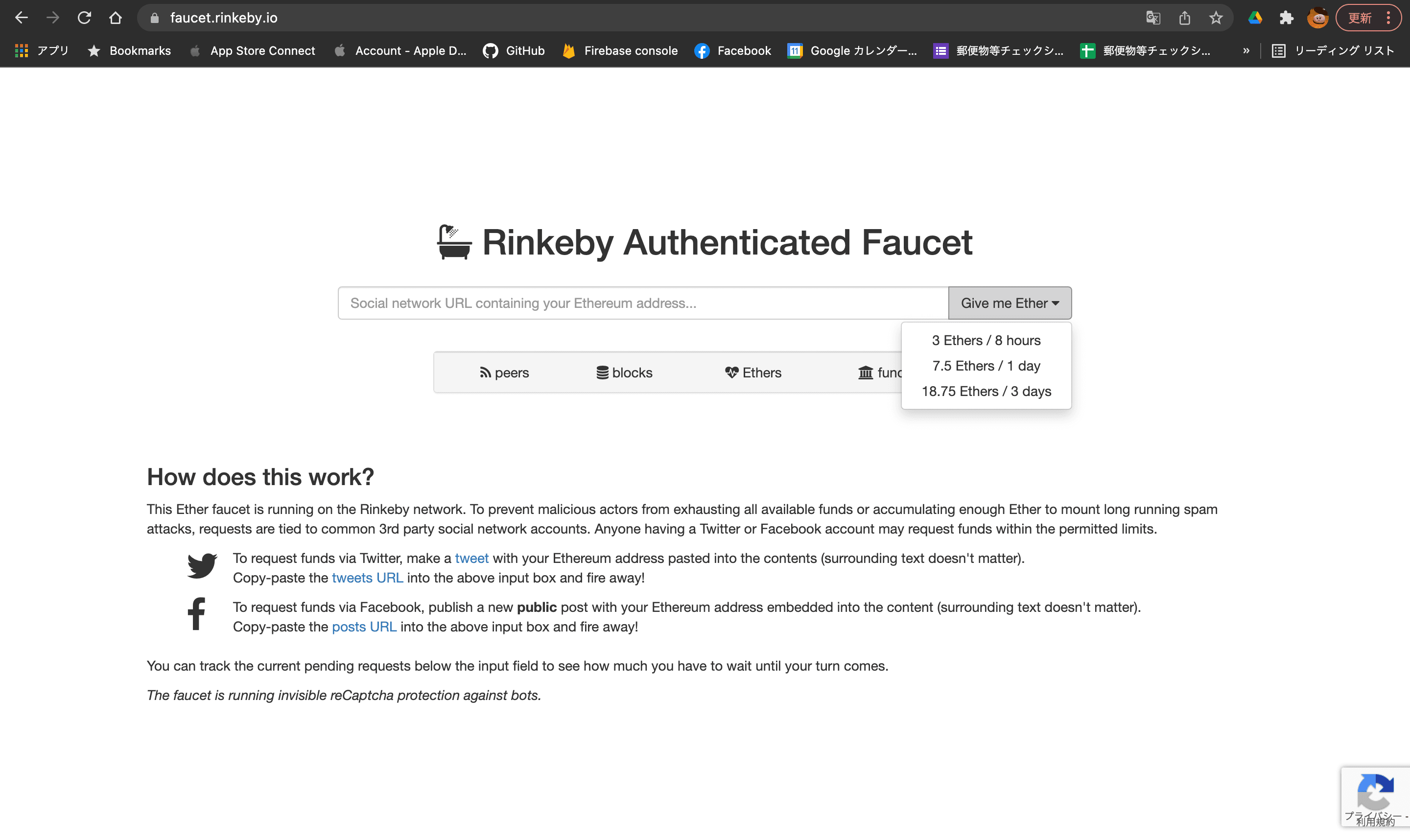Screen dimensions: 1410x840
Task: Select 7.5 Ethers / 1 day
Action: click(986, 366)
